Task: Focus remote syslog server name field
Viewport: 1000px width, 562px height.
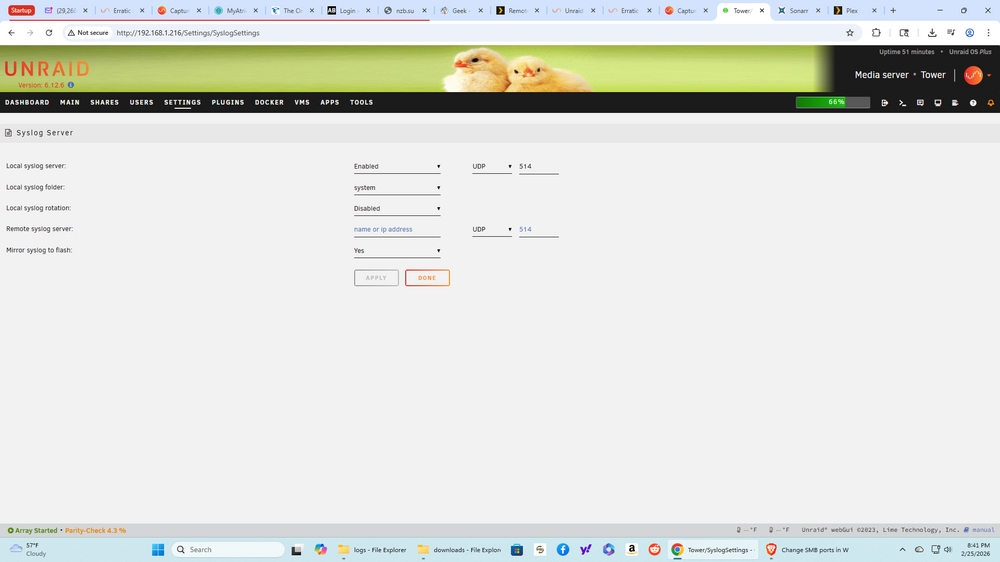Action: pos(397,230)
